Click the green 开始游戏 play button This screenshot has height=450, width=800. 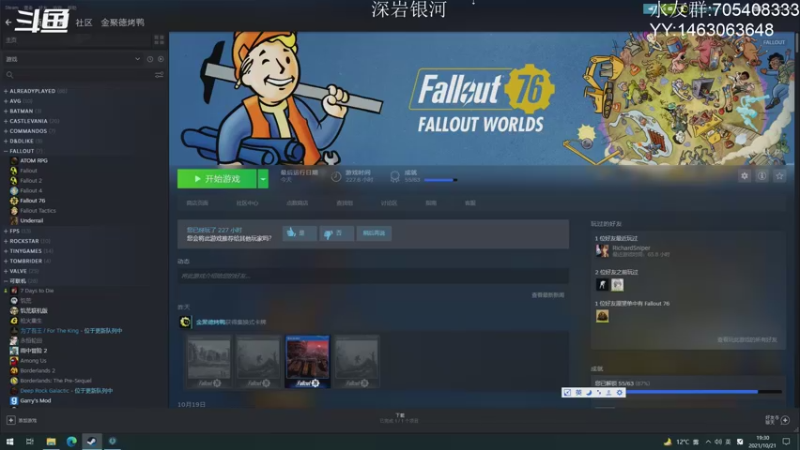(x=217, y=179)
